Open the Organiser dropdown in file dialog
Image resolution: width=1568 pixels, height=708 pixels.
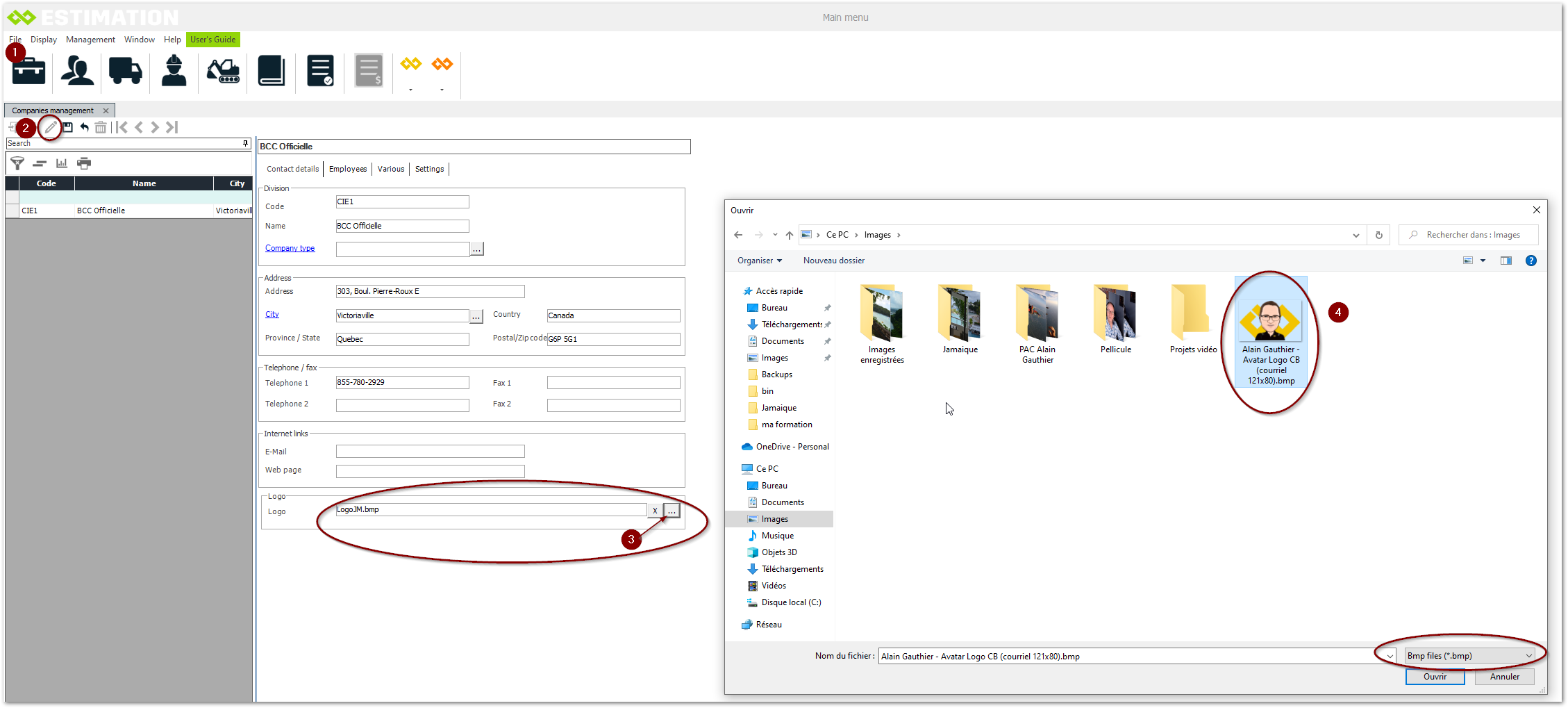(x=759, y=261)
